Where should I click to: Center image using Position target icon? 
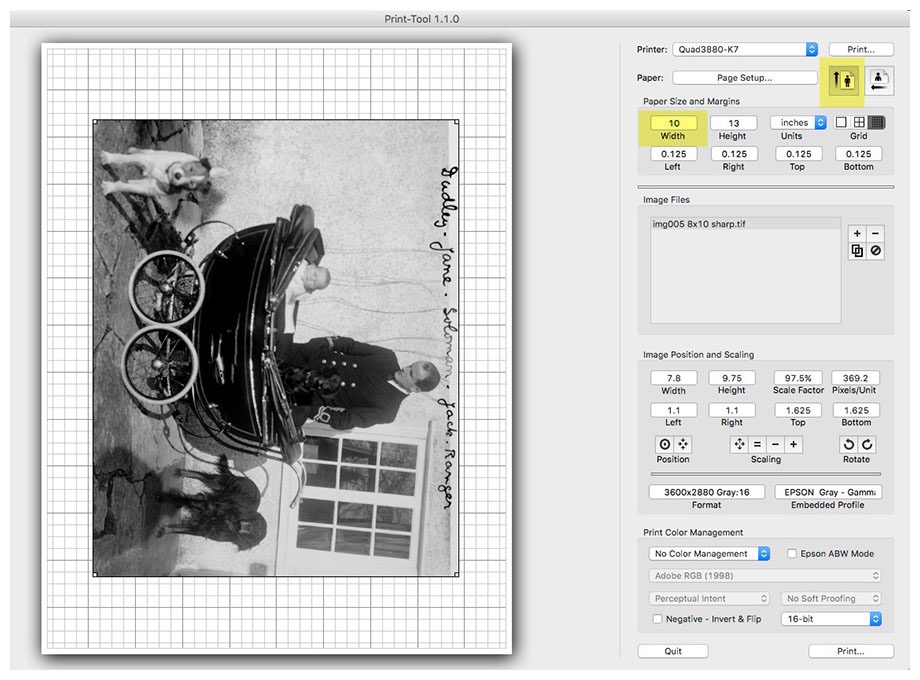pos(664,444)
